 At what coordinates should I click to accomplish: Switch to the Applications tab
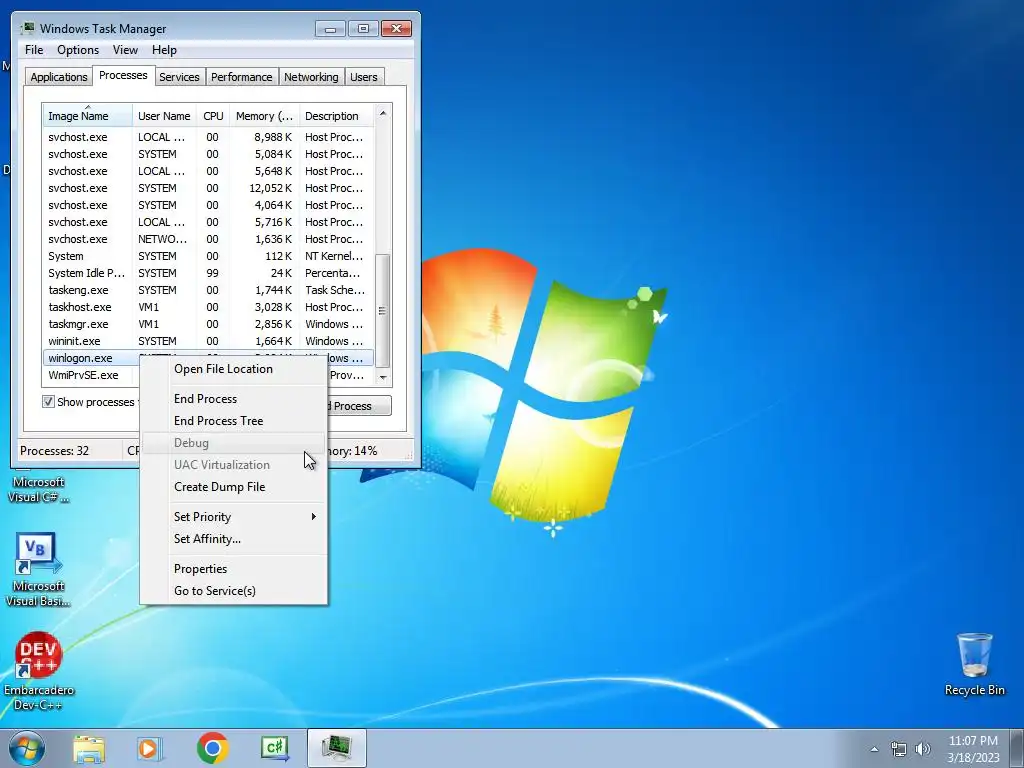[59, 77]
